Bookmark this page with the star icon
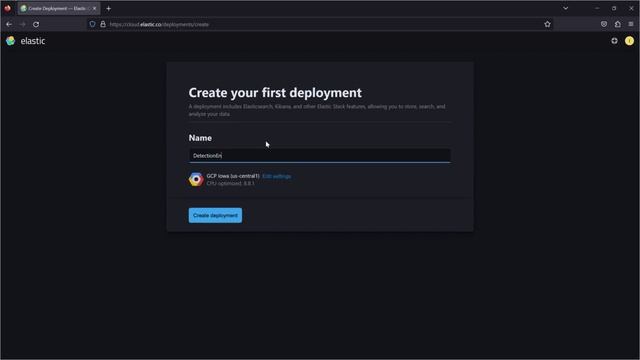Screen dimensions: 640x360 (x=547, y=24)
